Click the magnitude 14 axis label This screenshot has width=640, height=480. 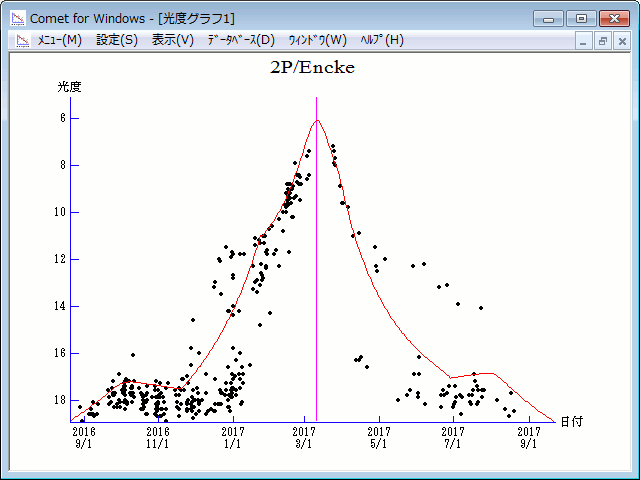60,306
